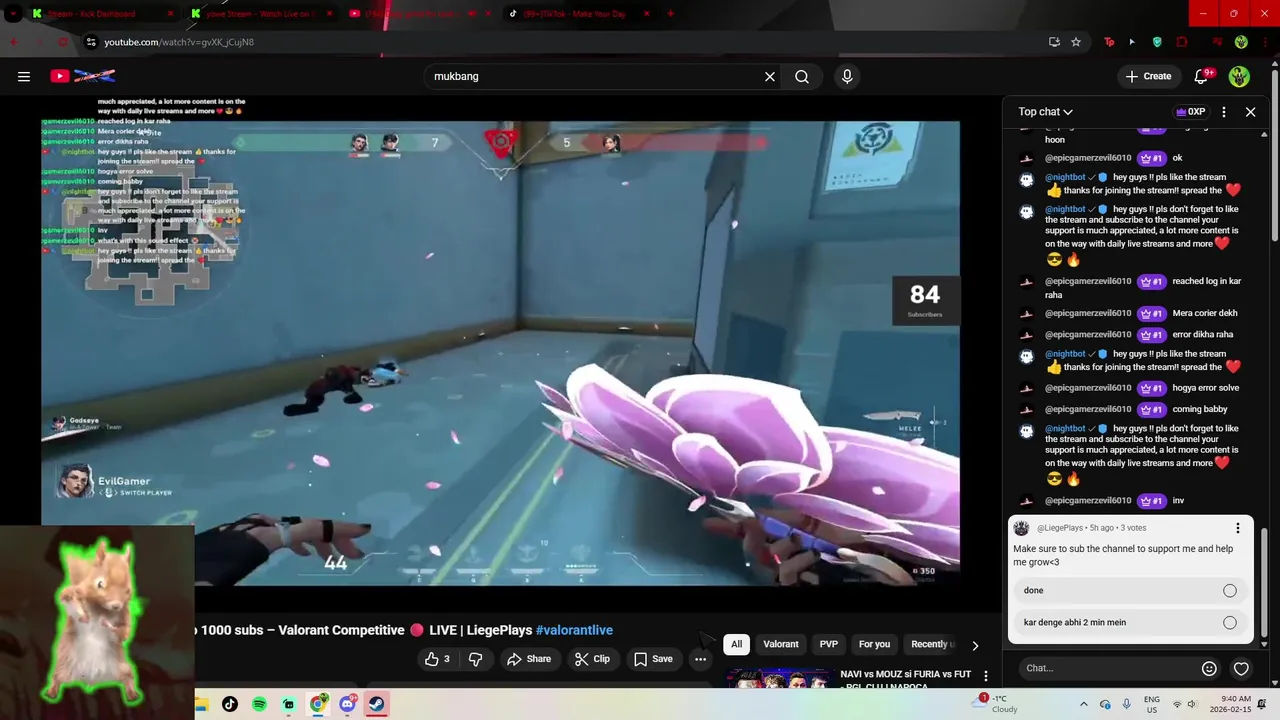Open the NAVI vs MOUZ video thumbnail
1280x720 pixels.
[x=780, y=679]
